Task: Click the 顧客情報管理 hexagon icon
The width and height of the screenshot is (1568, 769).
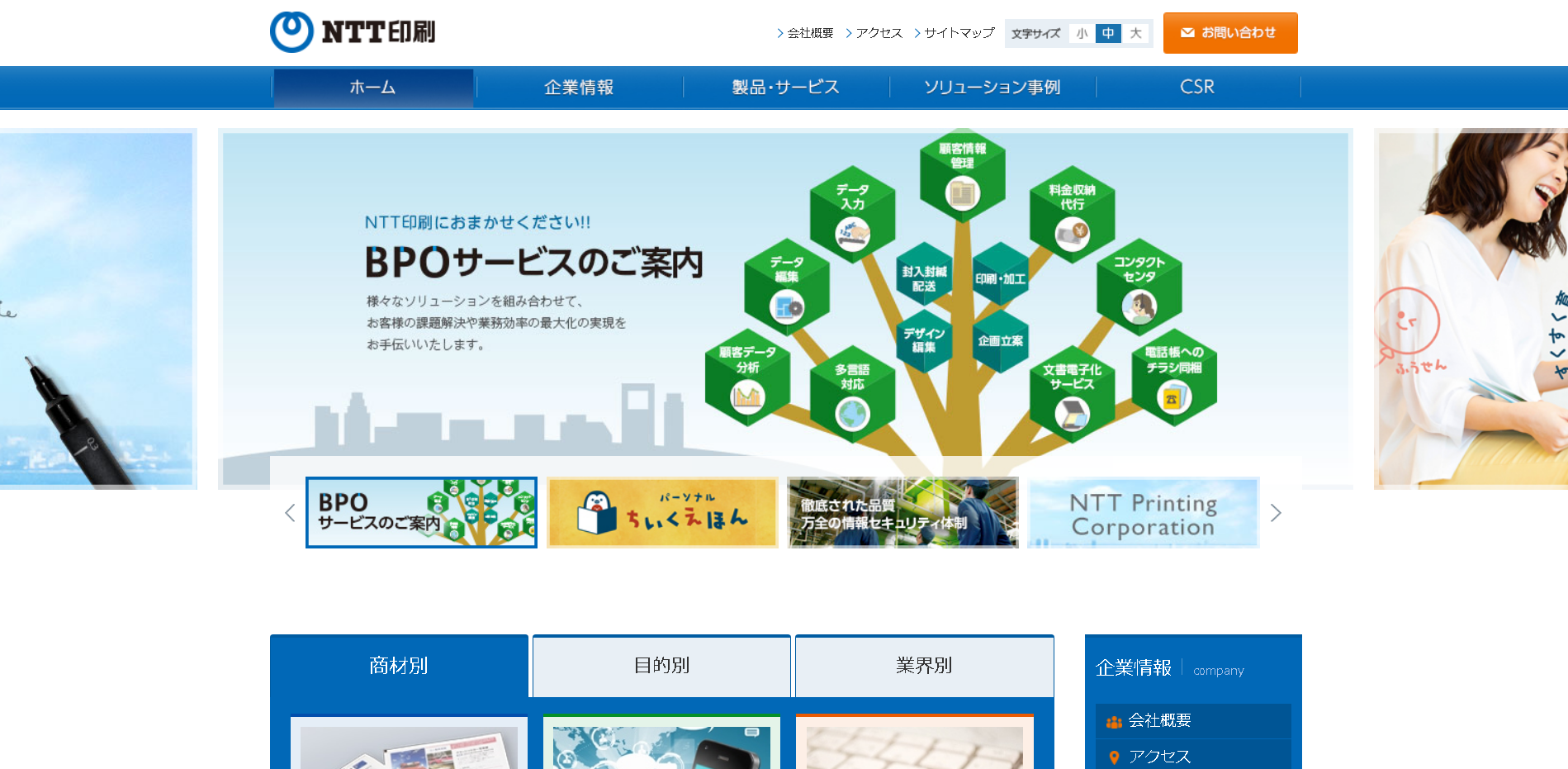Action: coord(963,176)
